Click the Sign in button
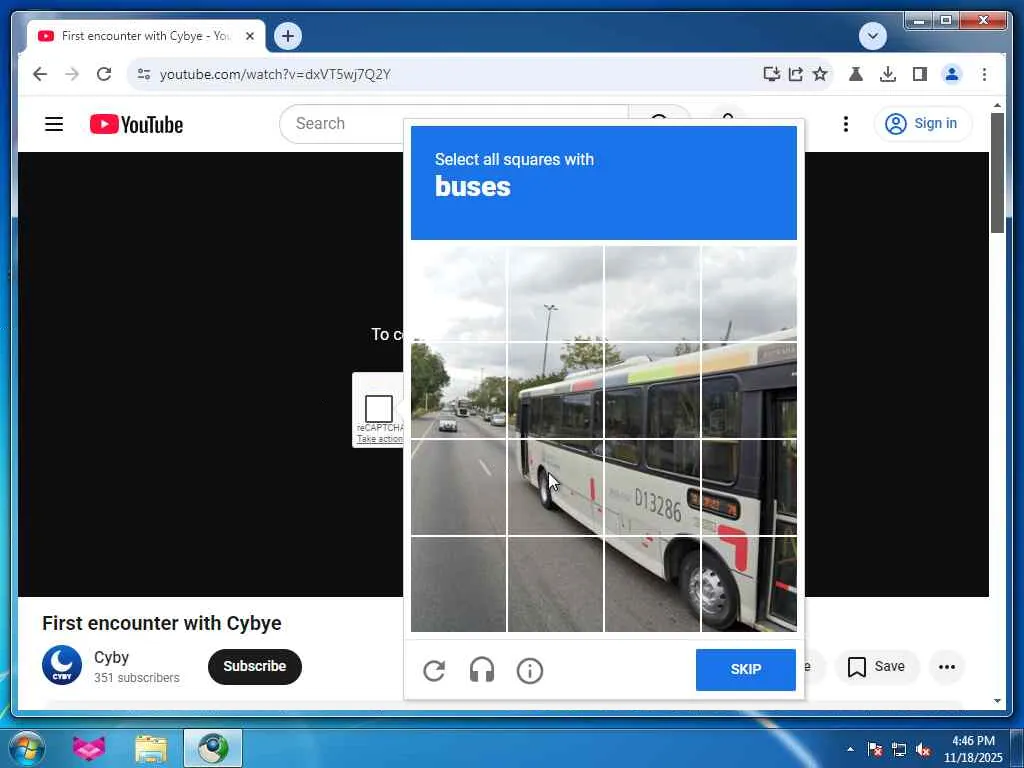 pyautogui.click(x=922, y=123)
